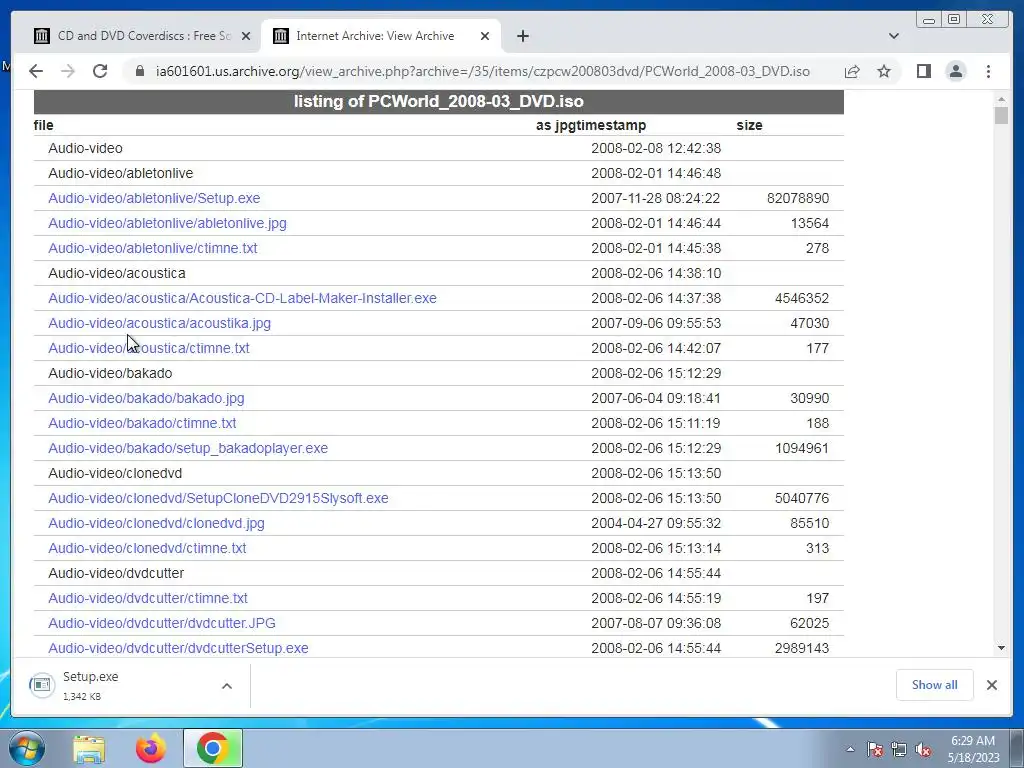Close the CD and DVD Coverdiscs tab

[x=246, y=36]
